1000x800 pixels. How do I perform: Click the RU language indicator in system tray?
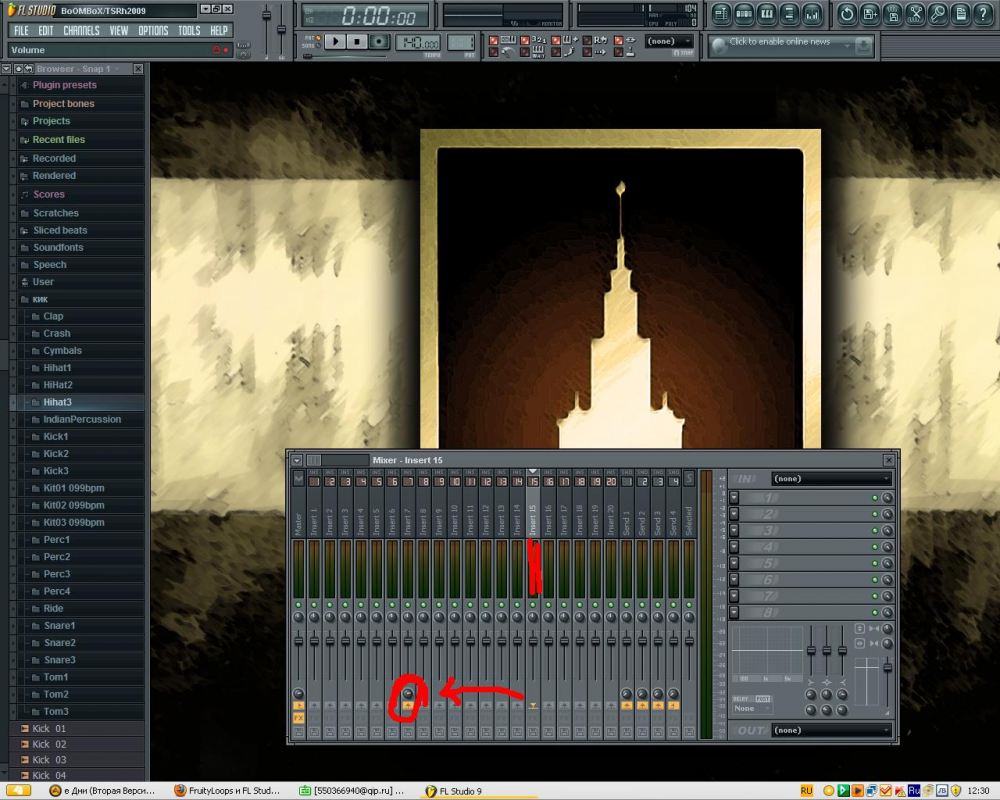click(806, 791)
